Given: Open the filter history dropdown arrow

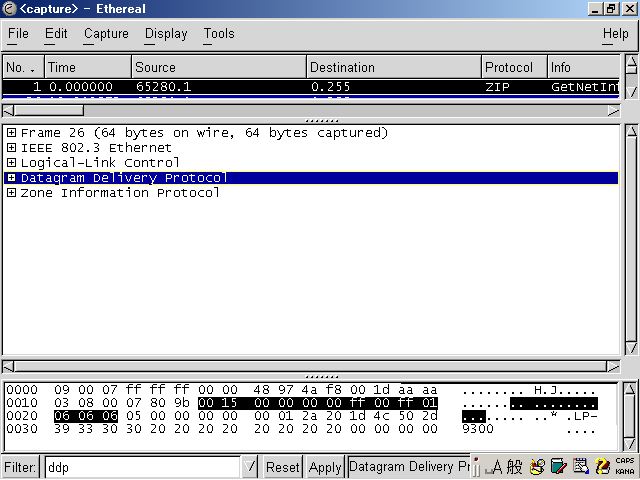Looking at the screenshot, I should tap(250, 467).
